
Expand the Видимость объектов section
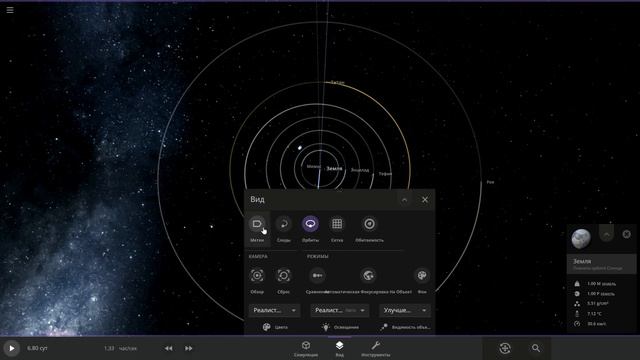405,327
